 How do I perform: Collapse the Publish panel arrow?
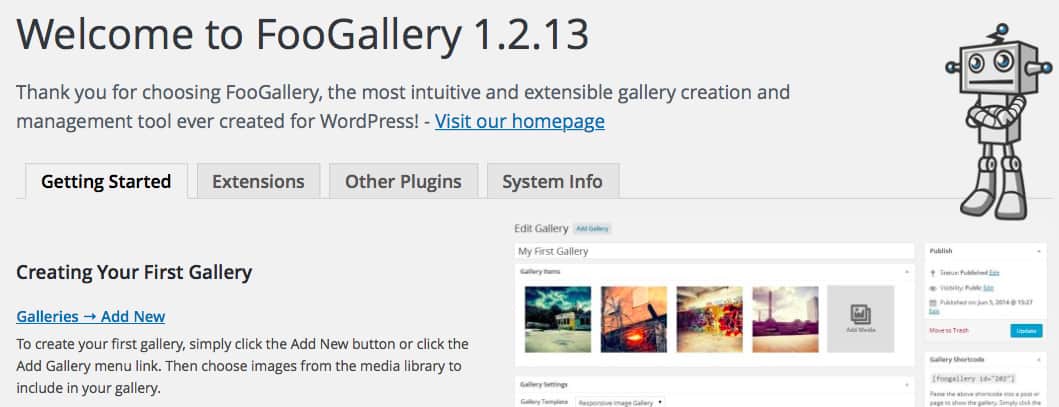pos(1039,252)
